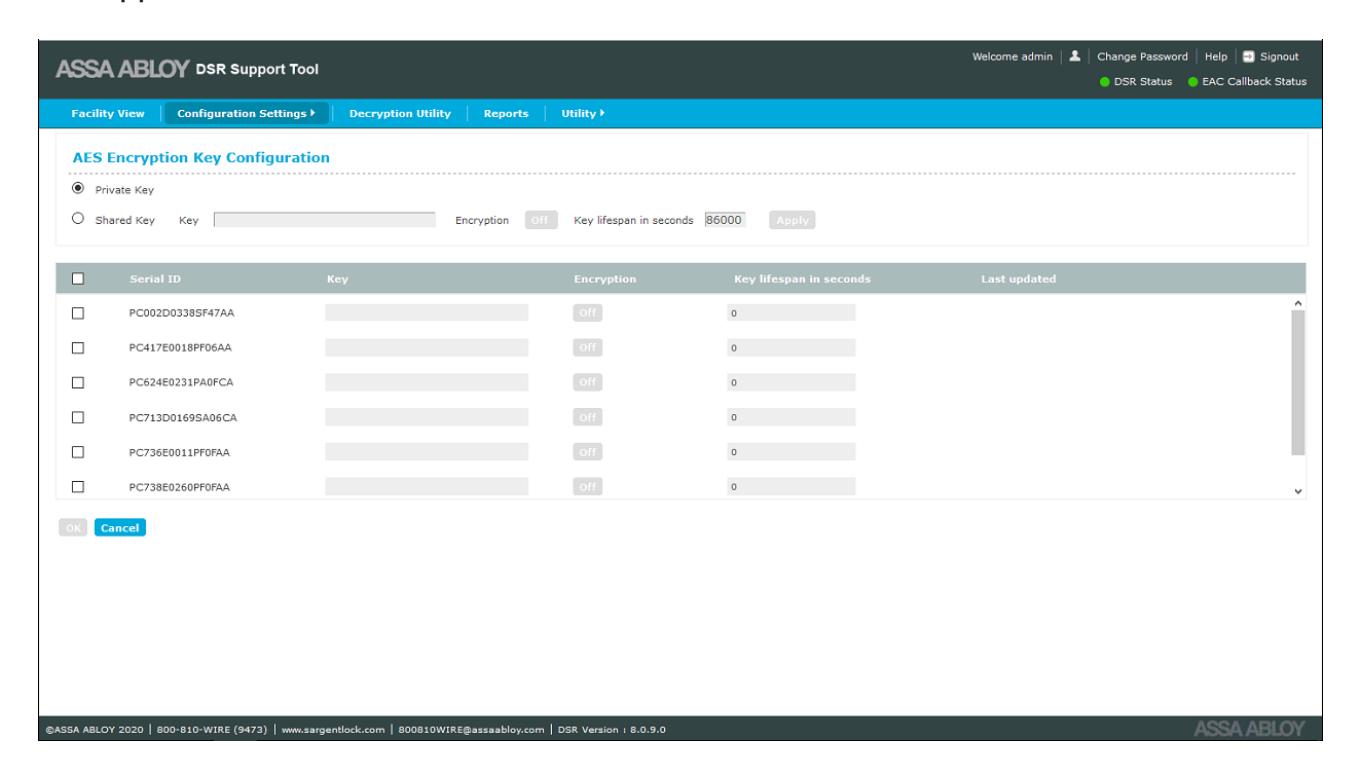The height and width of the screenshot is (778, 1352).
Task: Click the Cancel button
Action: (x=120, y=526)
